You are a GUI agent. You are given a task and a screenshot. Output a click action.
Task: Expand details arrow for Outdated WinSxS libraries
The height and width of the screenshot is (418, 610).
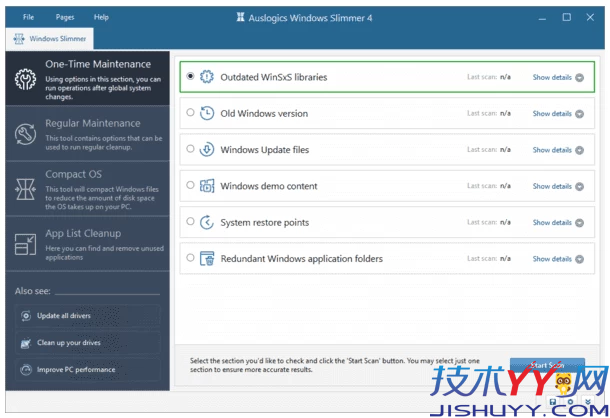(580, 77)
